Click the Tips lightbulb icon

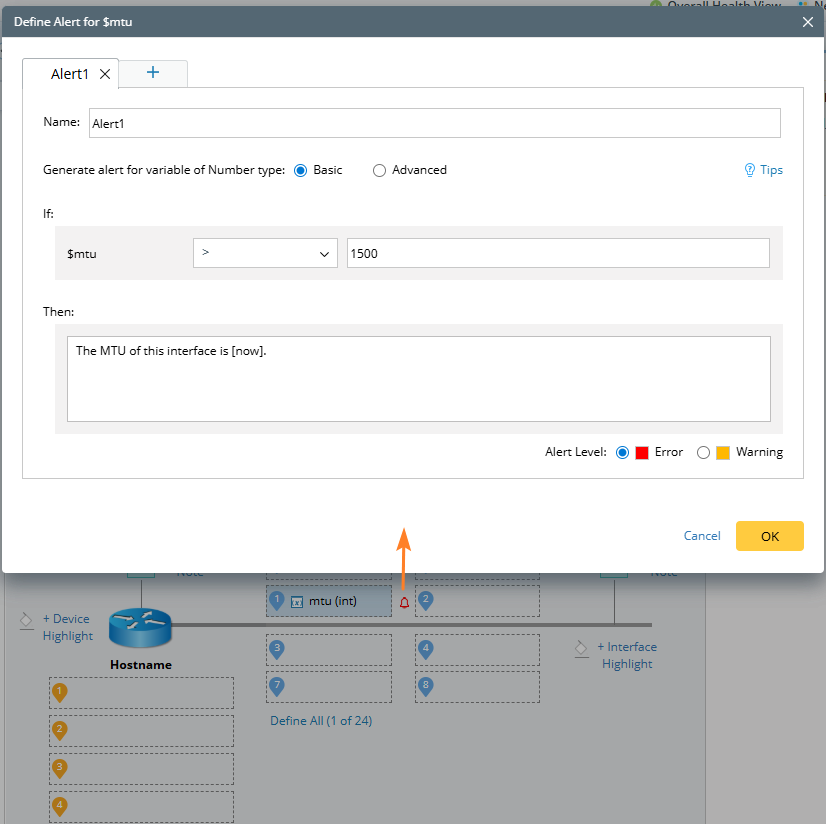point(750,170)
